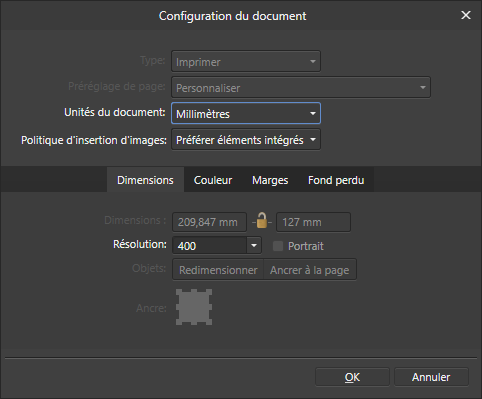
Task: Select the Redimensionner objects option
Action: point(218,270)
